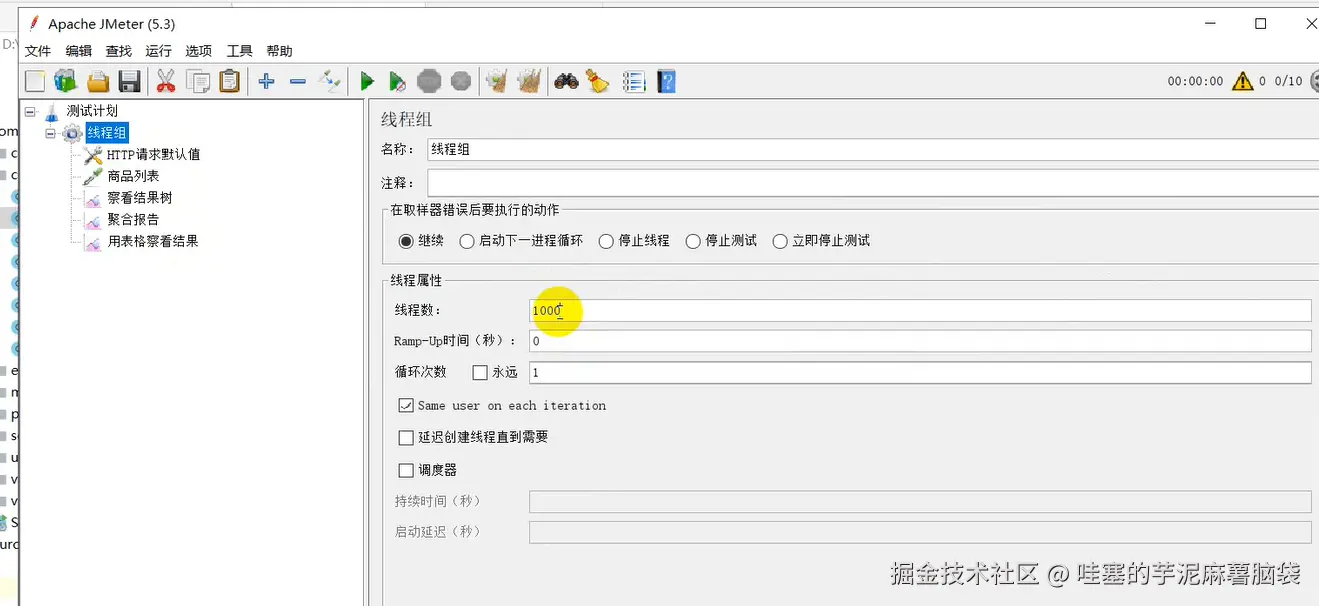The width and height of the screenshot is (1319, 606).
Task: Open the 选项 menu
Action: [x=199, y=51]
